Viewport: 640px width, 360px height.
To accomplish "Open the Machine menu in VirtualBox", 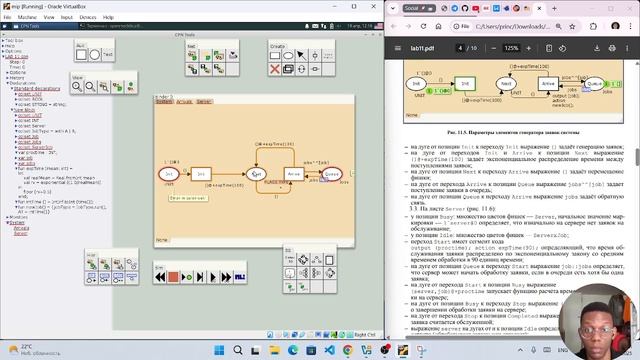I will tap(27, 17).
